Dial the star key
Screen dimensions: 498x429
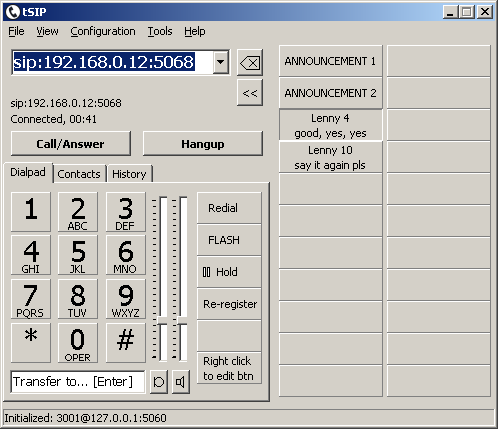(x=31, y=343)
